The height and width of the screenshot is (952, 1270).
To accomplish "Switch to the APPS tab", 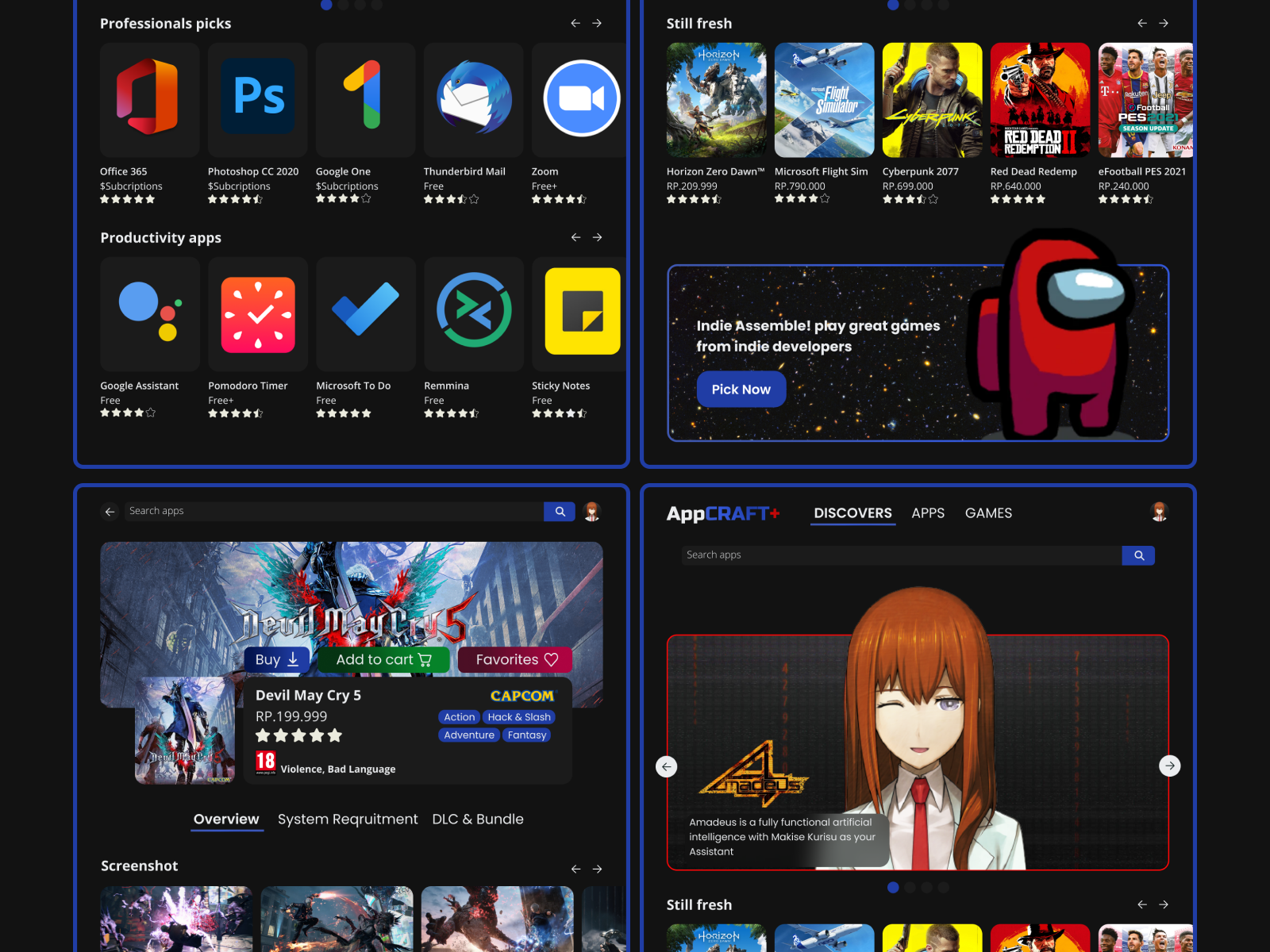I will pos(928,513).
